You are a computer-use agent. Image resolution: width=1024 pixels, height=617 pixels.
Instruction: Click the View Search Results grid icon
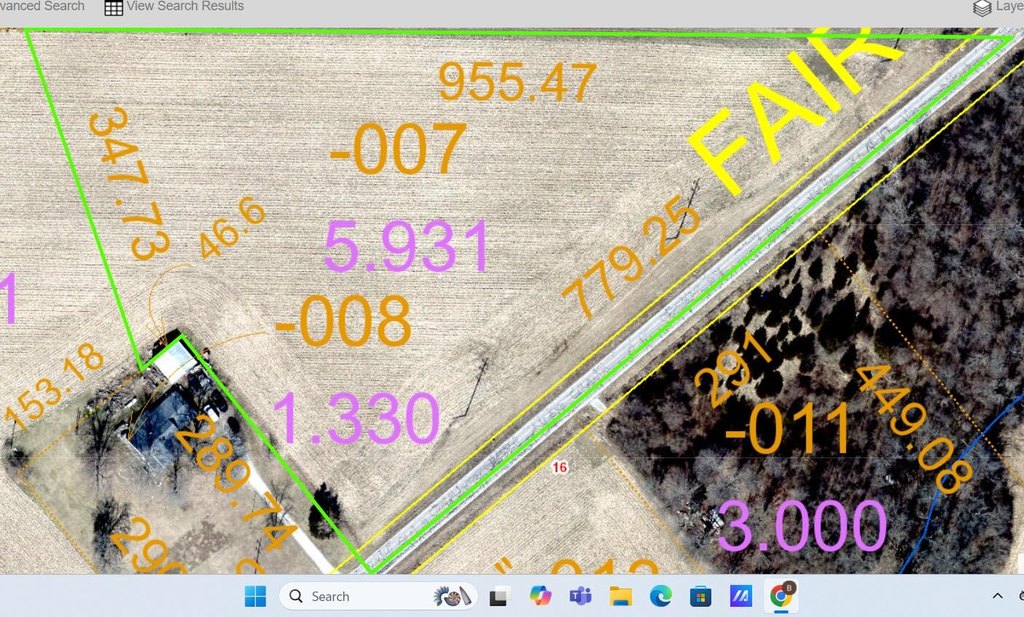click(x=114, y=8)
